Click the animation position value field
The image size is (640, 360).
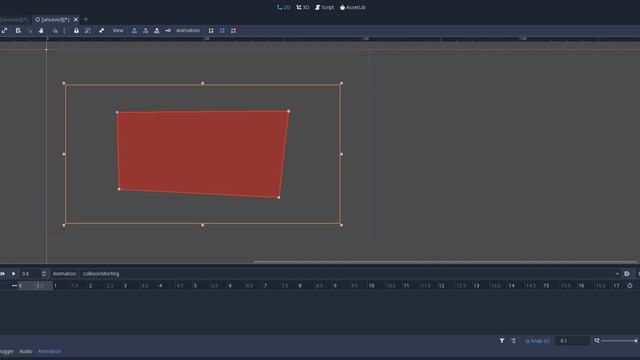click(x=30, y=274)
